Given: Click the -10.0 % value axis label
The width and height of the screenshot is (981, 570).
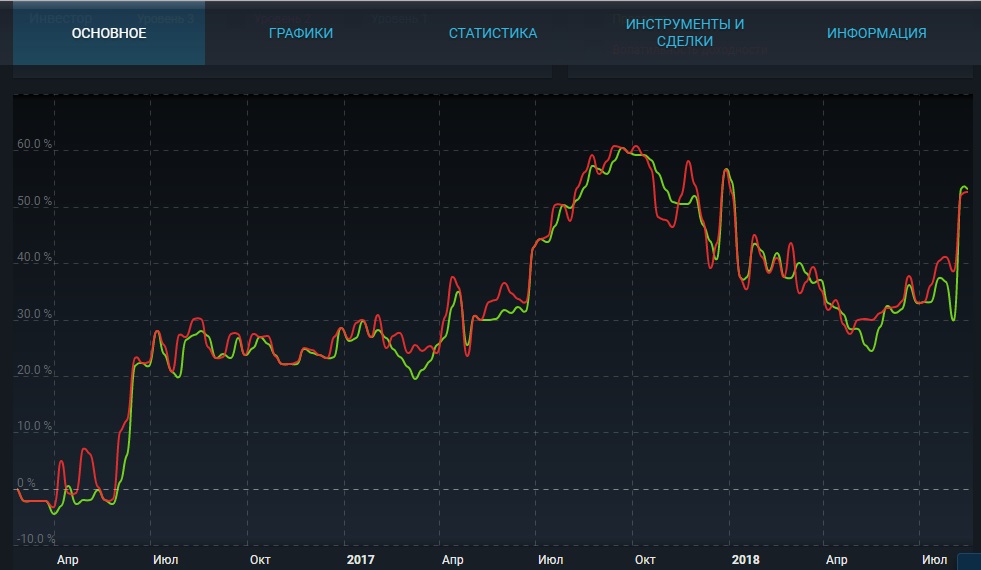Looking at the screenshot, I should 37,539.
